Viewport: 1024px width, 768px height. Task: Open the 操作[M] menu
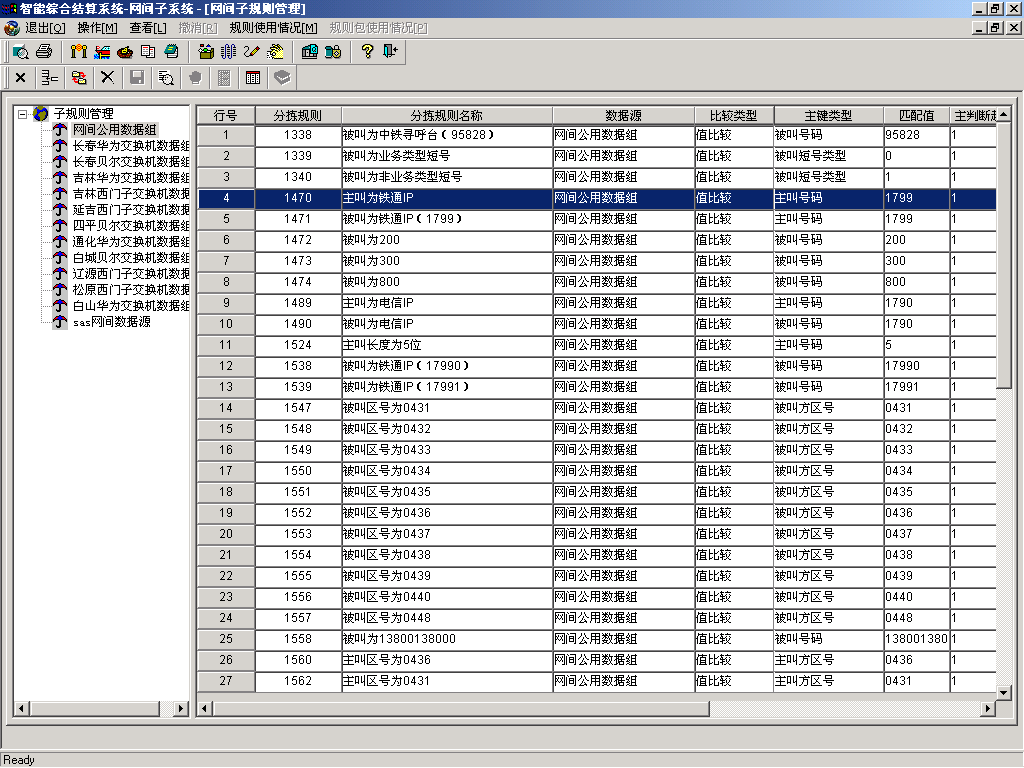(x=97, y=27)
